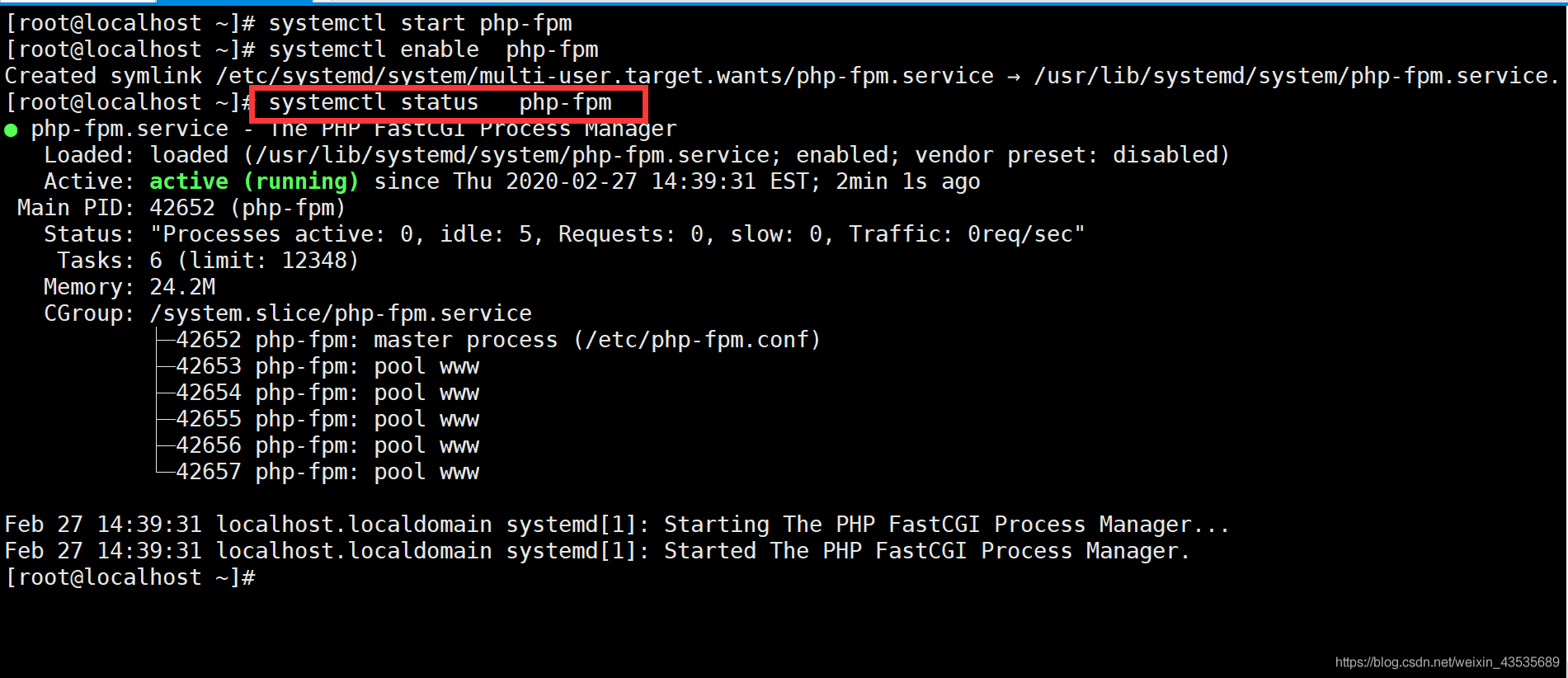1568x678 pixels.
Task: Click the green php-fpm service status dot
Action: click(x=11, y=130)
